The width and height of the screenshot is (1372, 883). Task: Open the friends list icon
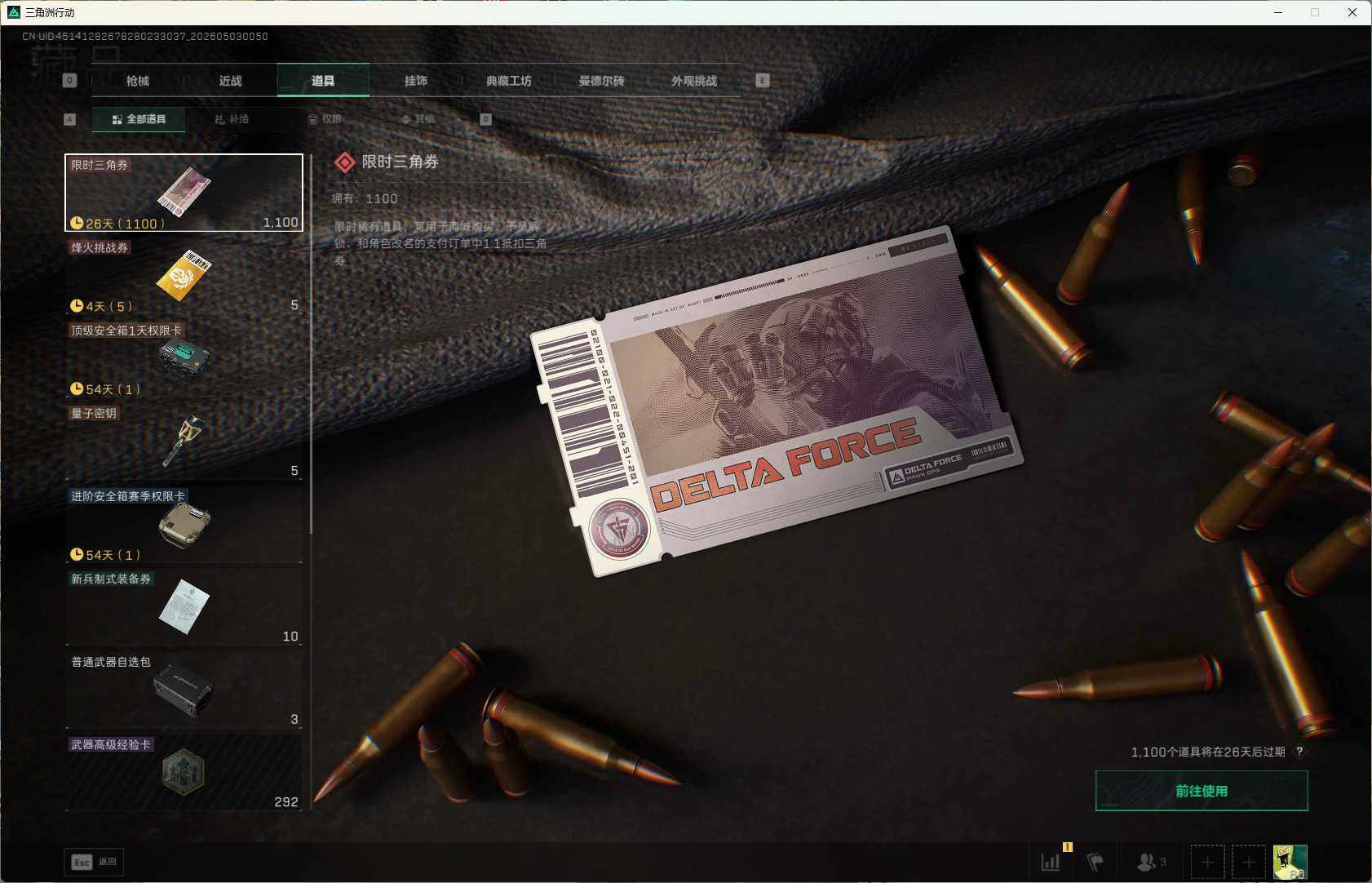point(1151,862)
